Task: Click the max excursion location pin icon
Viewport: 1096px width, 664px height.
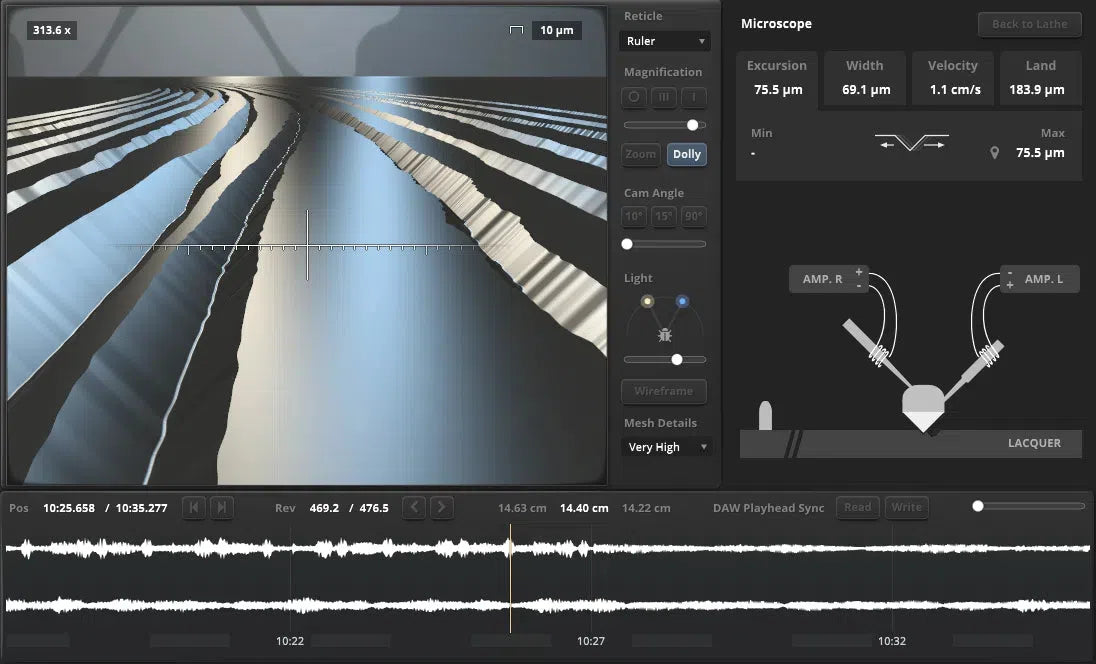Action: tap(994, 153)
